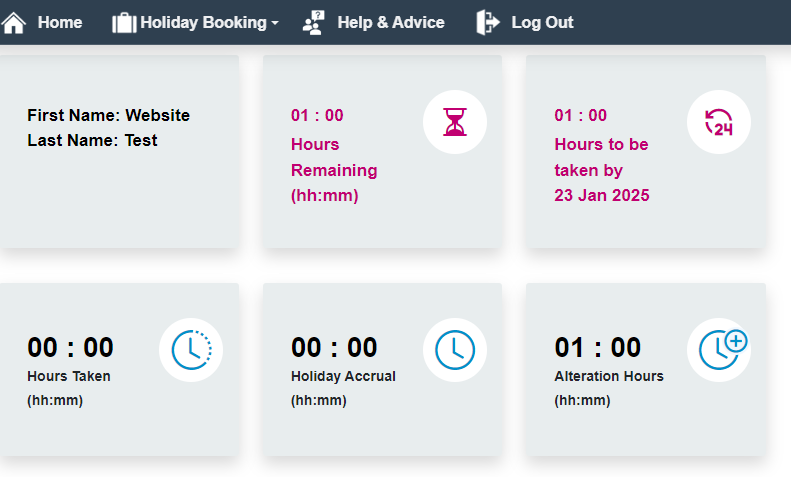
Task: Open Help & Advice link
Action: [373, 23]
